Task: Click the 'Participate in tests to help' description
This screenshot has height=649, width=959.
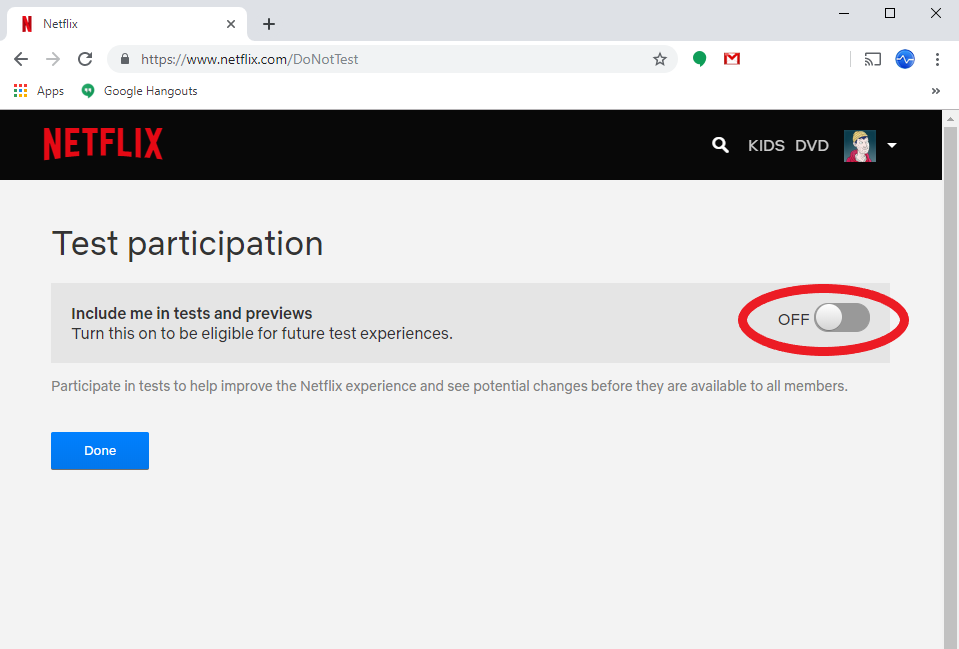Action: 449,386
